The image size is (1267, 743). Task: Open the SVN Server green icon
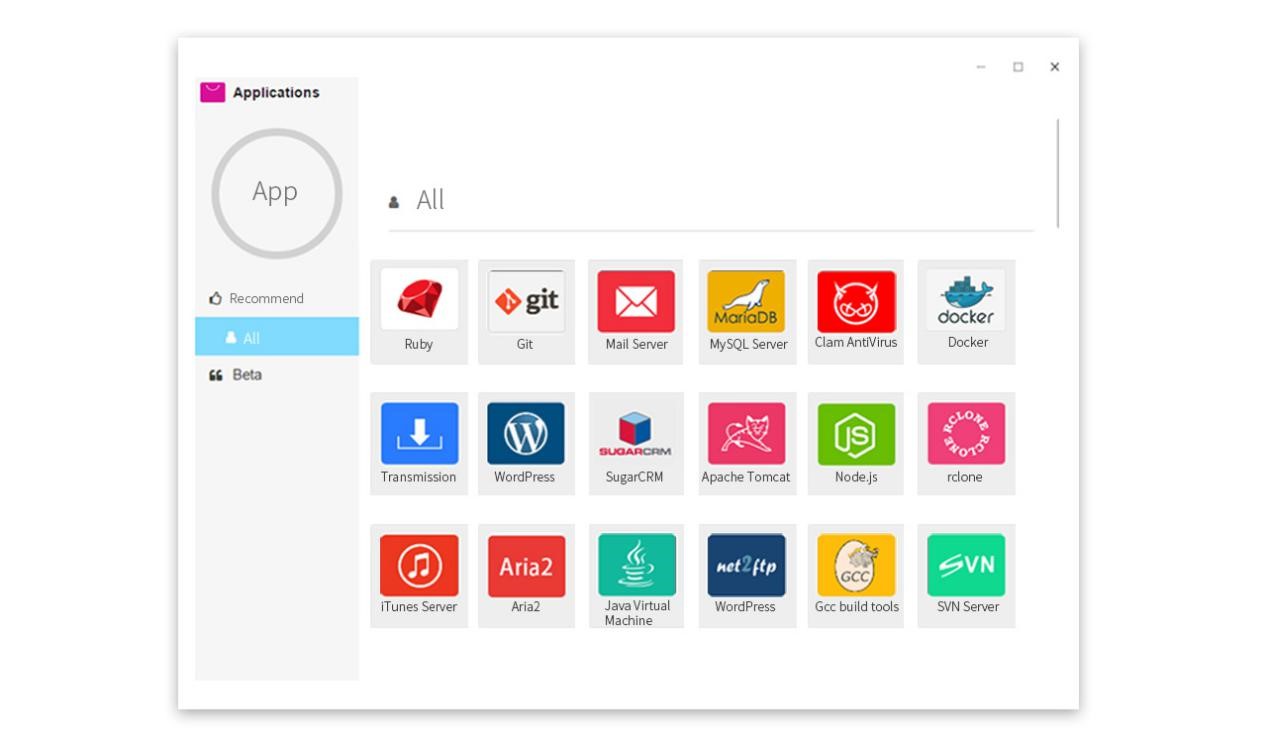point(965,565)
